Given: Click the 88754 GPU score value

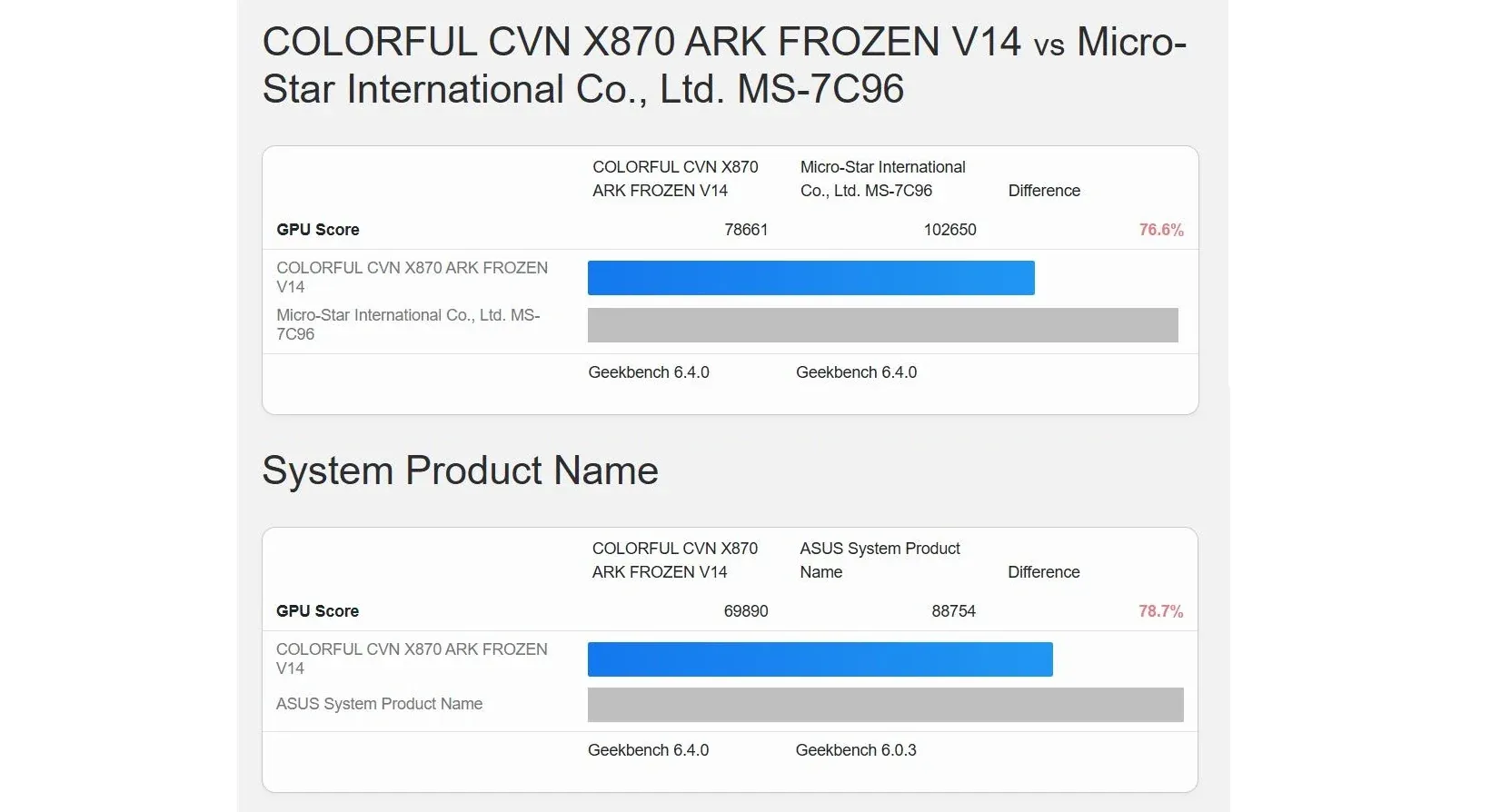Looking at the screenshot, I should click(x=954, y=611).
